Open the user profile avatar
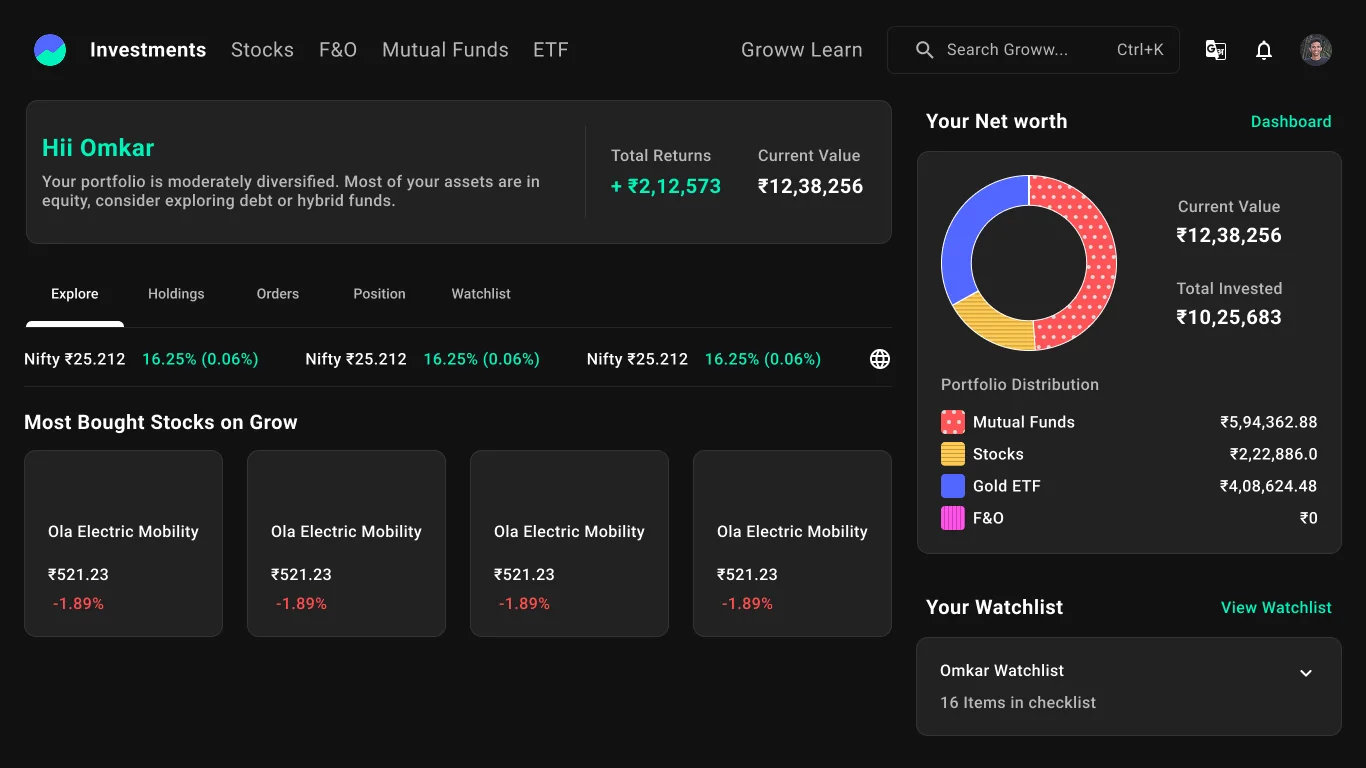The image size is (1366, 768). [1316, 50]
